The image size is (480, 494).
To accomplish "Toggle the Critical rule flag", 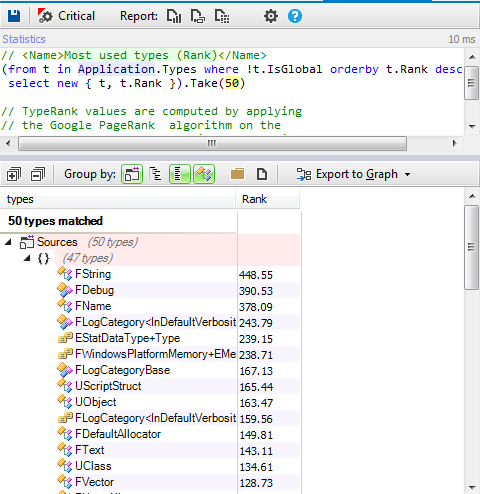I will 66,16.
